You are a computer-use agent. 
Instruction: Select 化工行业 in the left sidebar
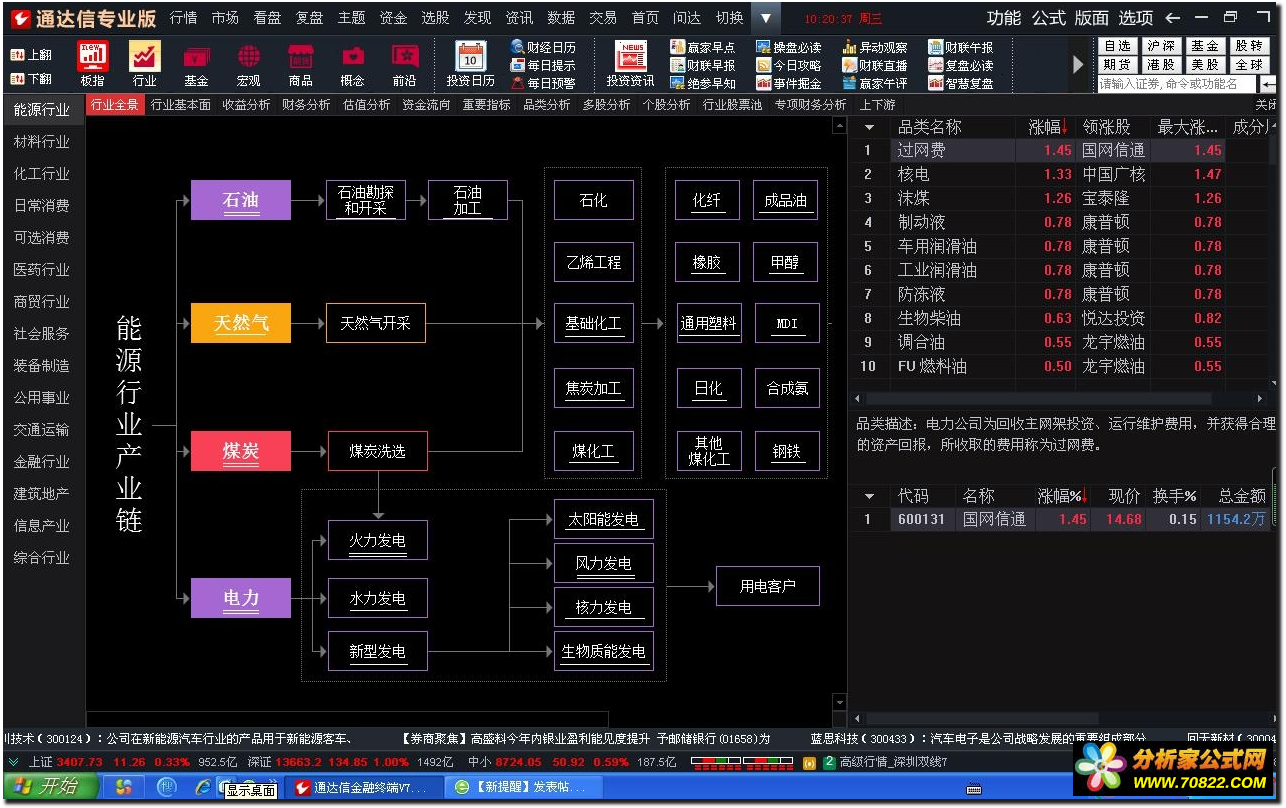(42, 173)
